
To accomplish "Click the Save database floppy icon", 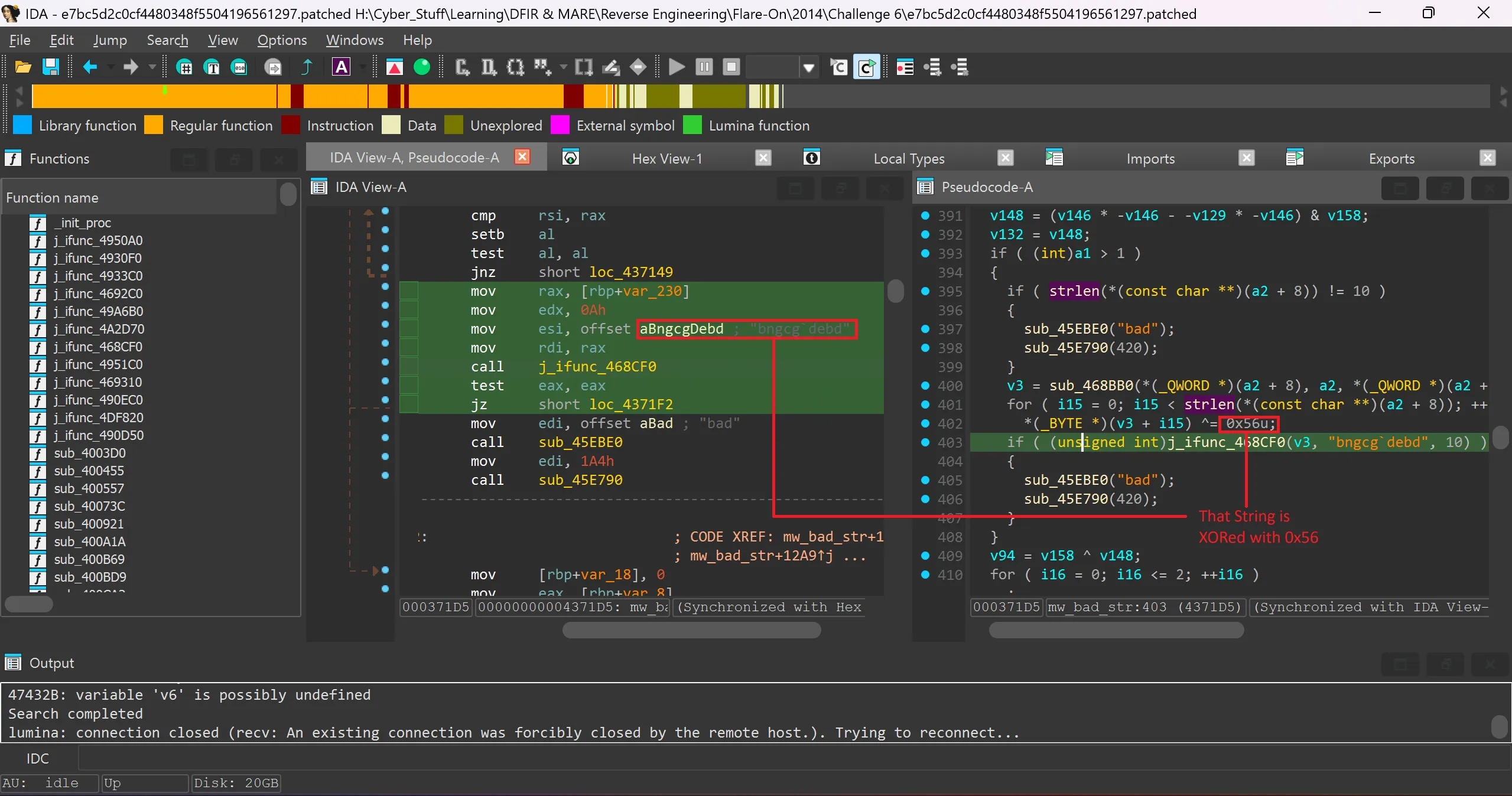I will (x=51, y=67).
